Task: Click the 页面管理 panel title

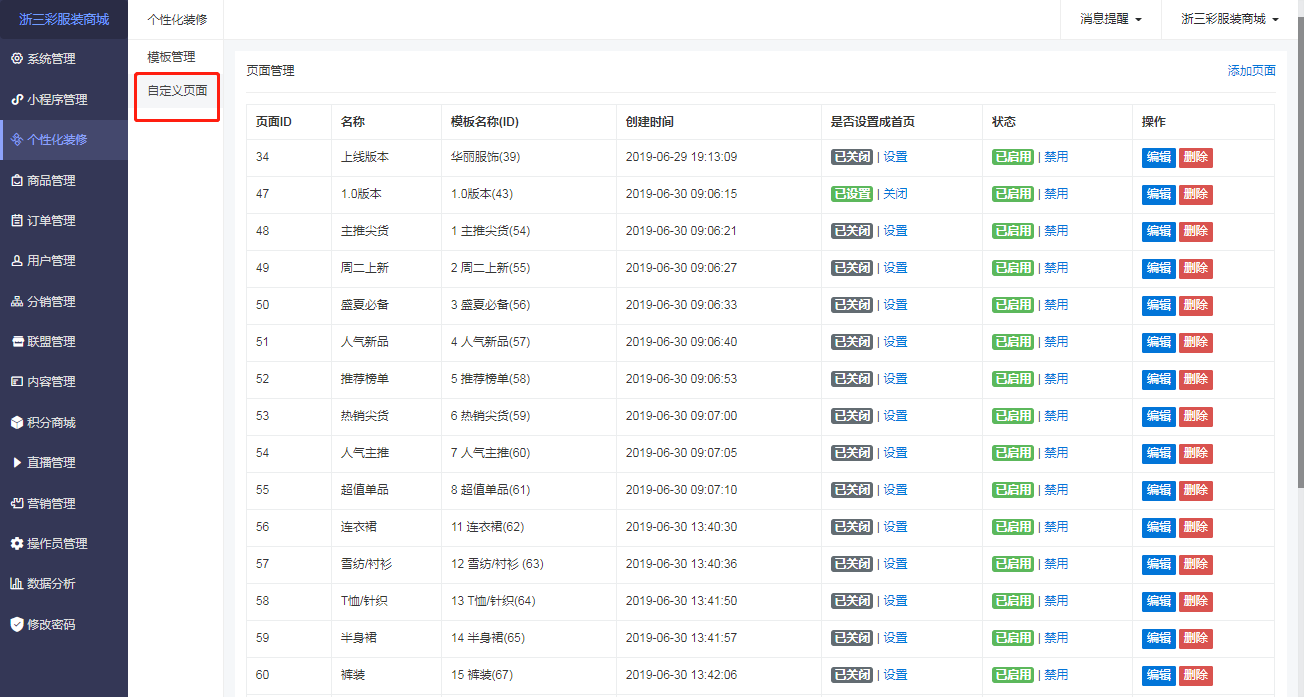Action: (x=271, y=71)
